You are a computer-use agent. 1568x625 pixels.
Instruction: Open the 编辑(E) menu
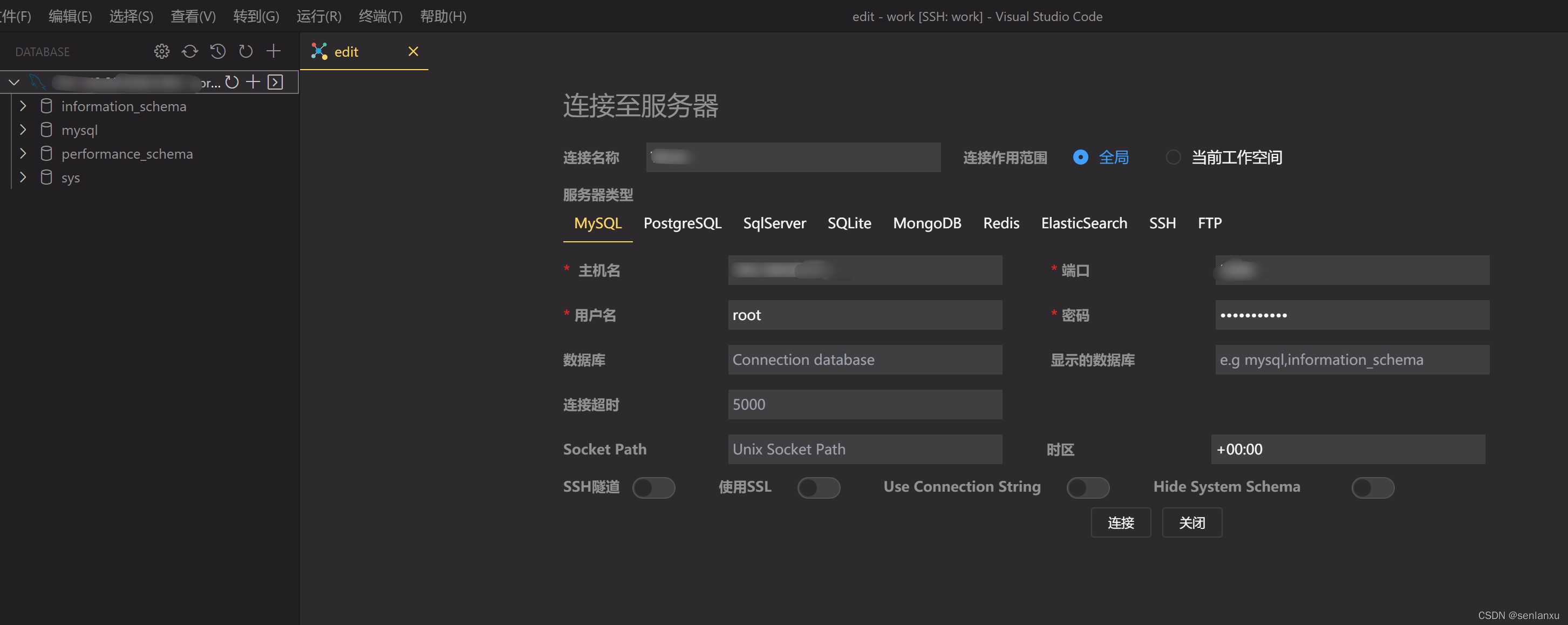(70, 16)
